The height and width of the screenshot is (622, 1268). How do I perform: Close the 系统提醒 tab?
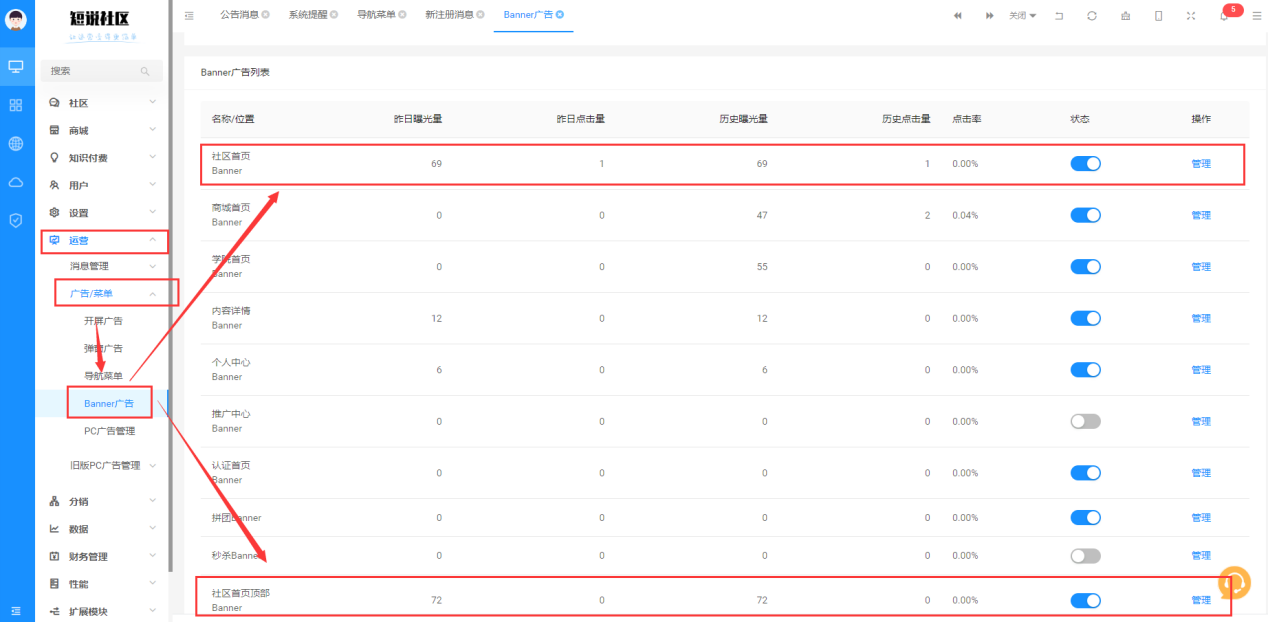334,15
